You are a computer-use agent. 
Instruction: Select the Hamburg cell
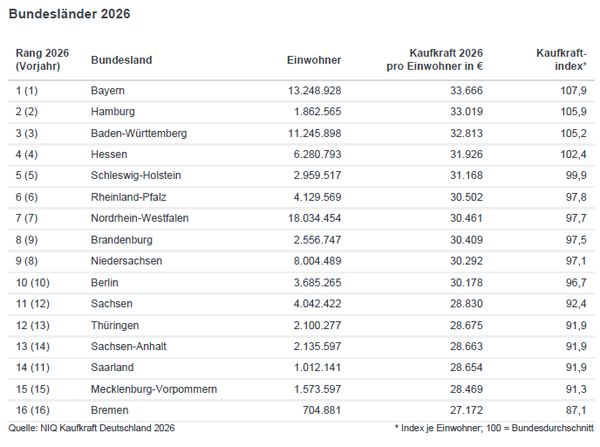tap(112, 111)
